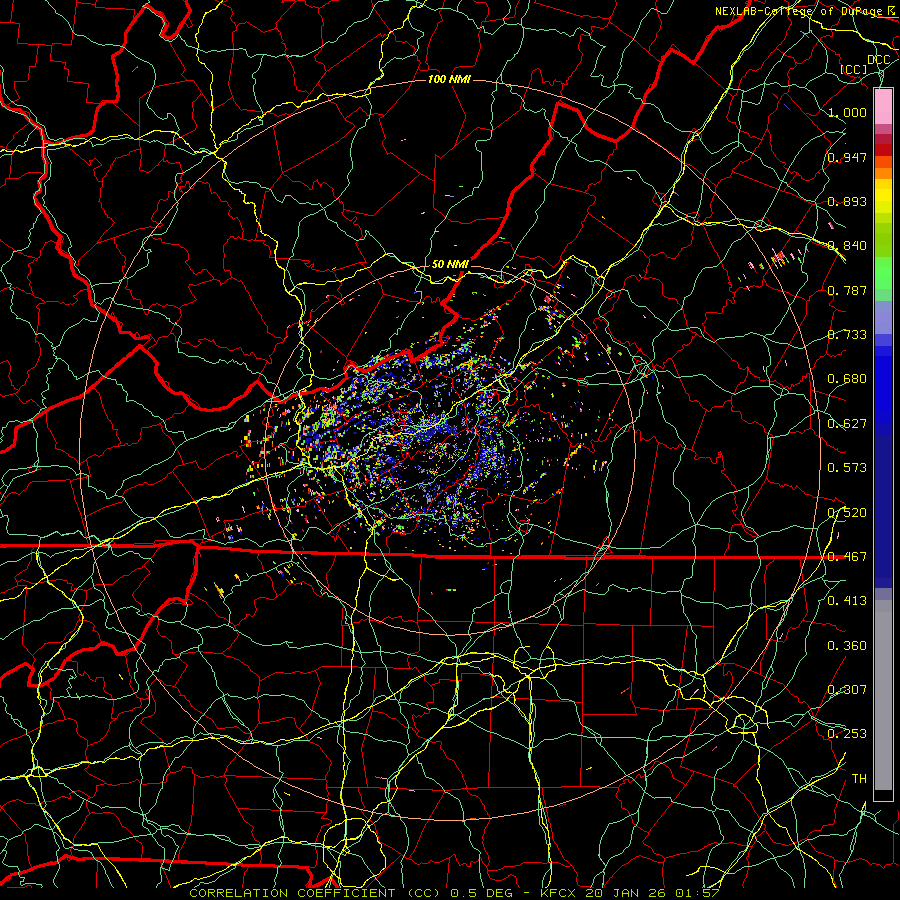Pick the gray lower color bar segment

(x=883, y=695)
